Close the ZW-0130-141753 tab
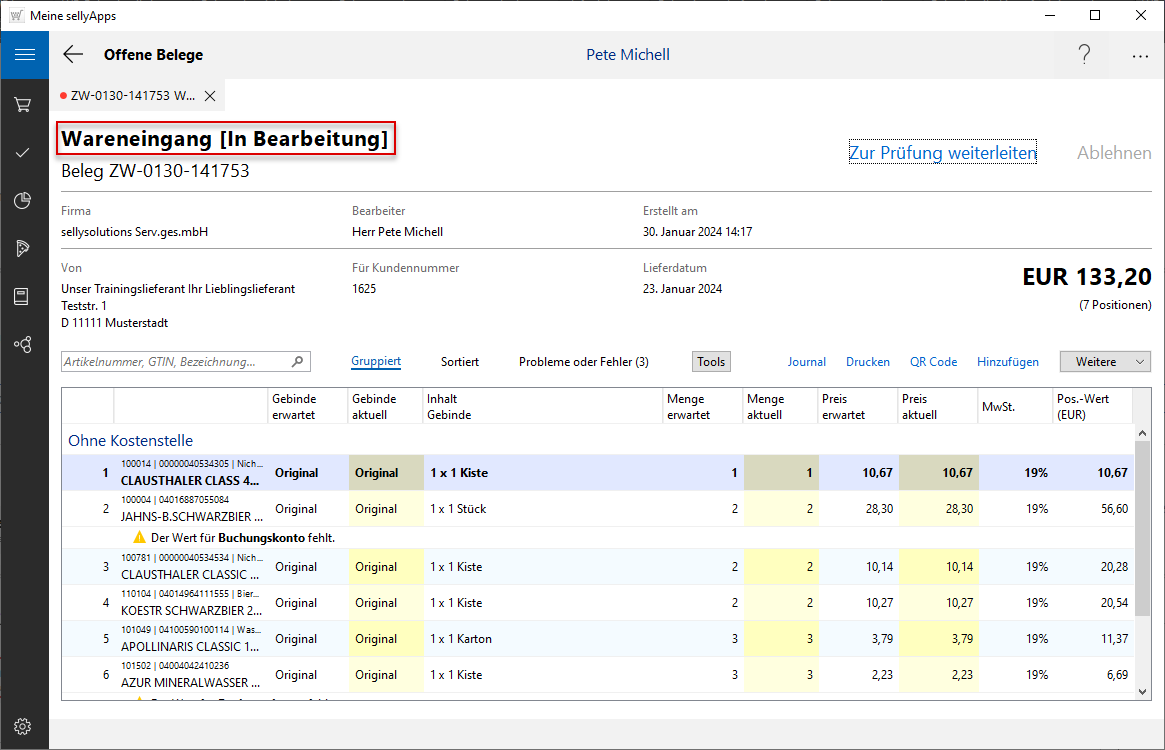Viewport: 1165px width, 750px height. click(210, 96)
